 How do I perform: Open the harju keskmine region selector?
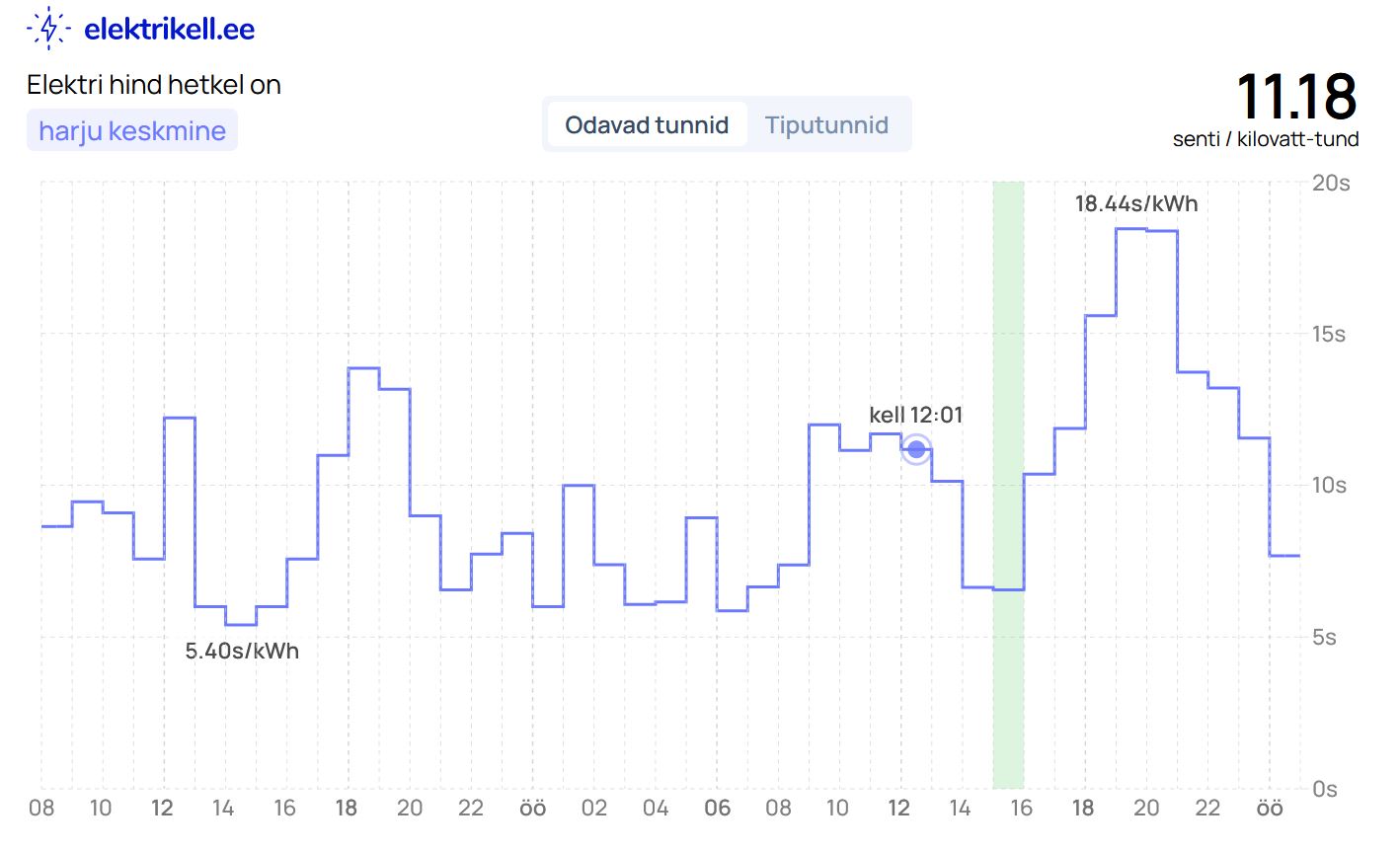pos(132,130)
